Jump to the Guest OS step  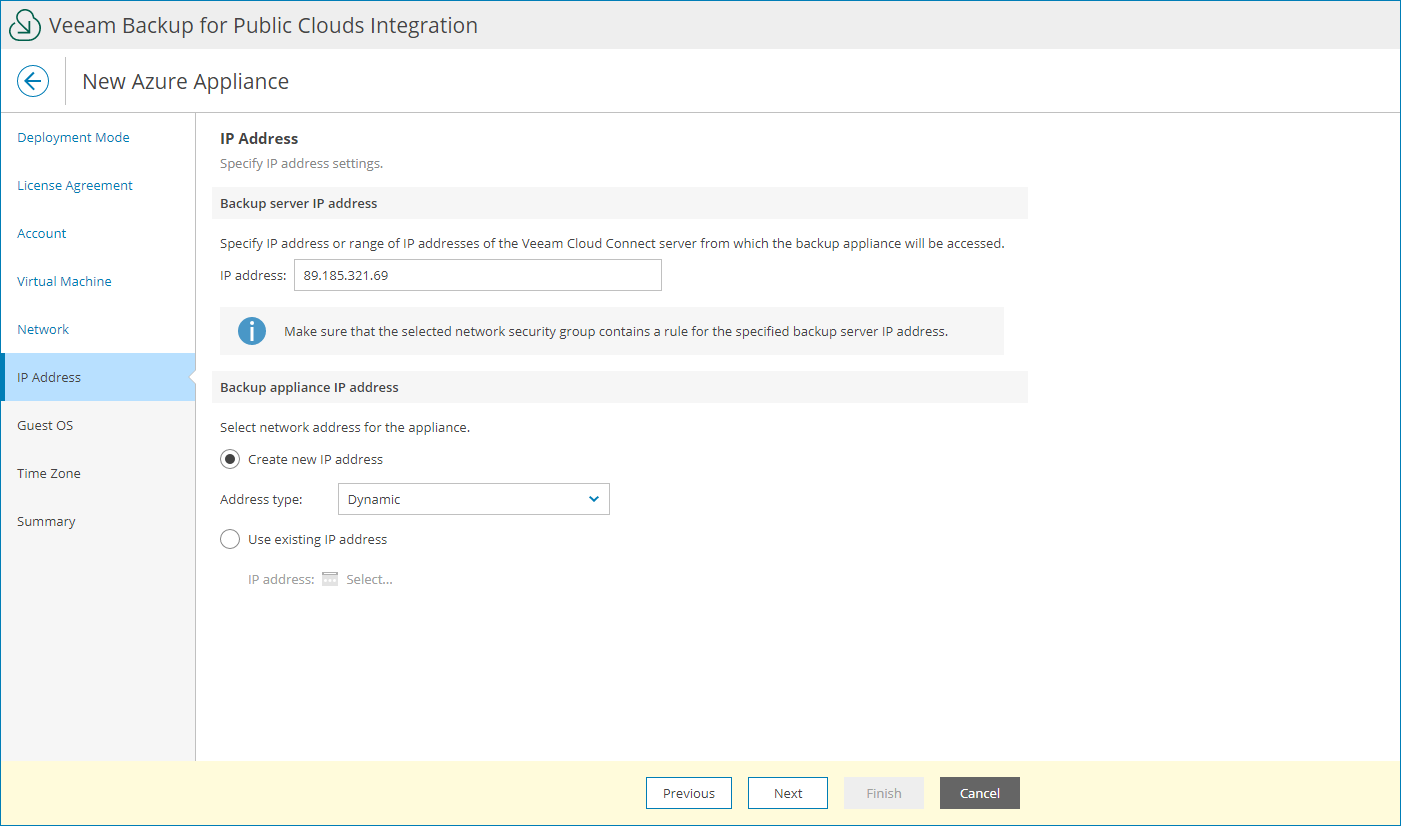(45, 425)
